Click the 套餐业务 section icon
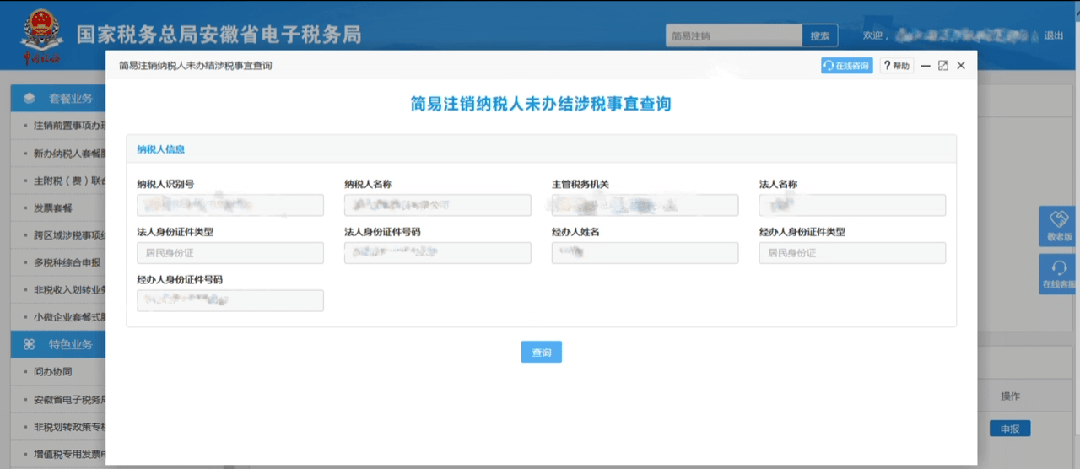The image size is (1080, 469). pos(30,98)
